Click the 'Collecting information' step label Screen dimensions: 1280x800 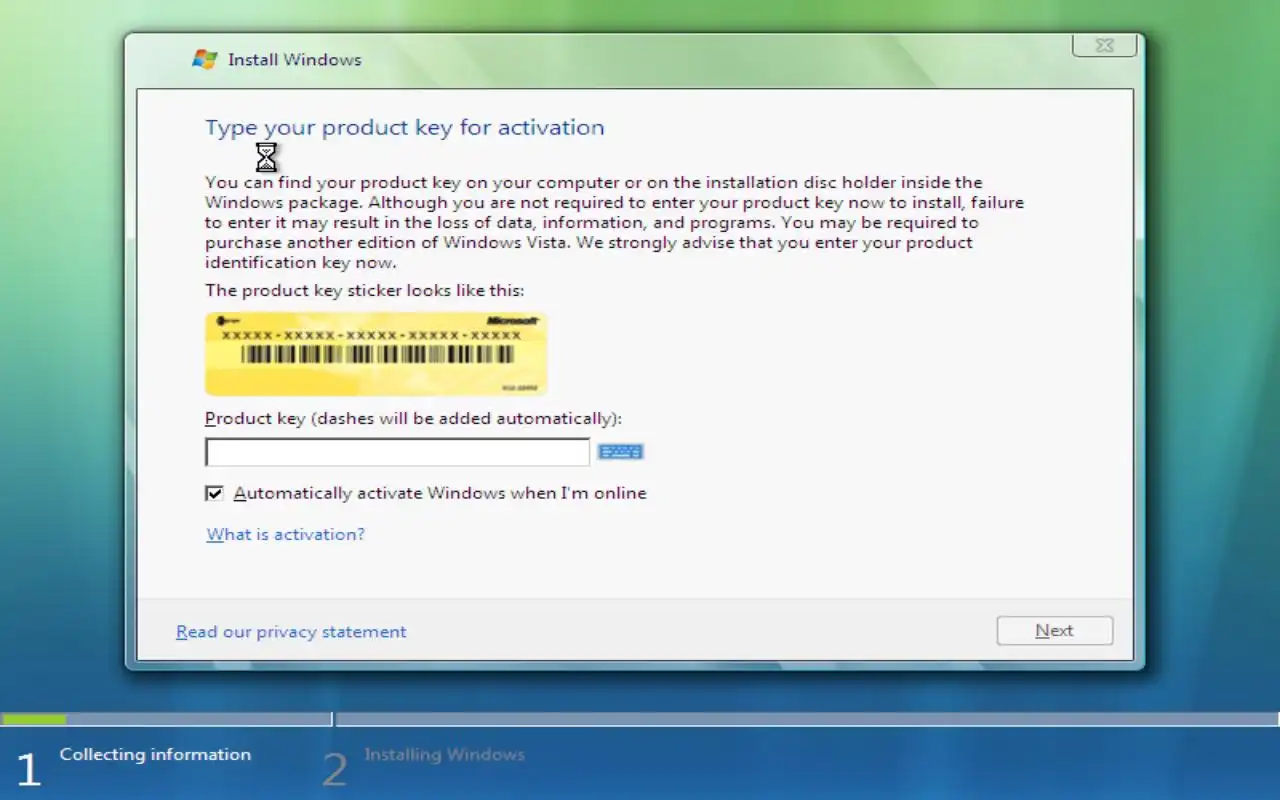[155, 754]
